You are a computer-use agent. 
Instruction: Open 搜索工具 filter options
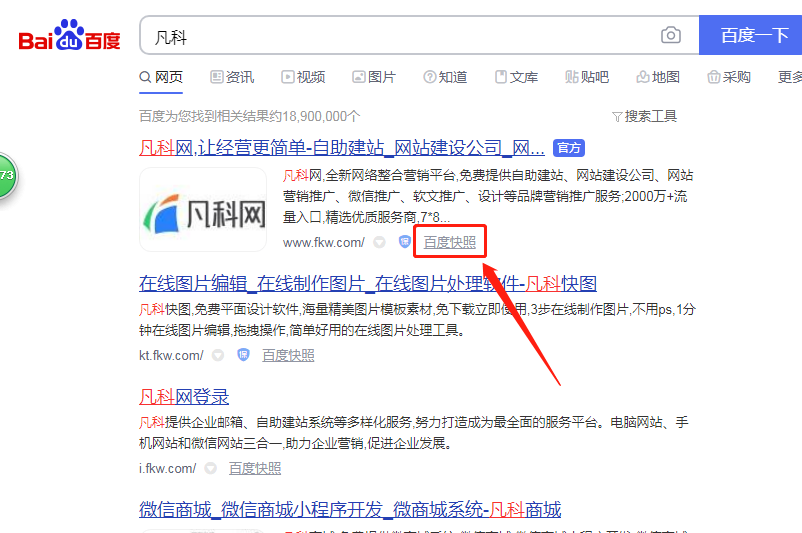click(x=644, y=117)
